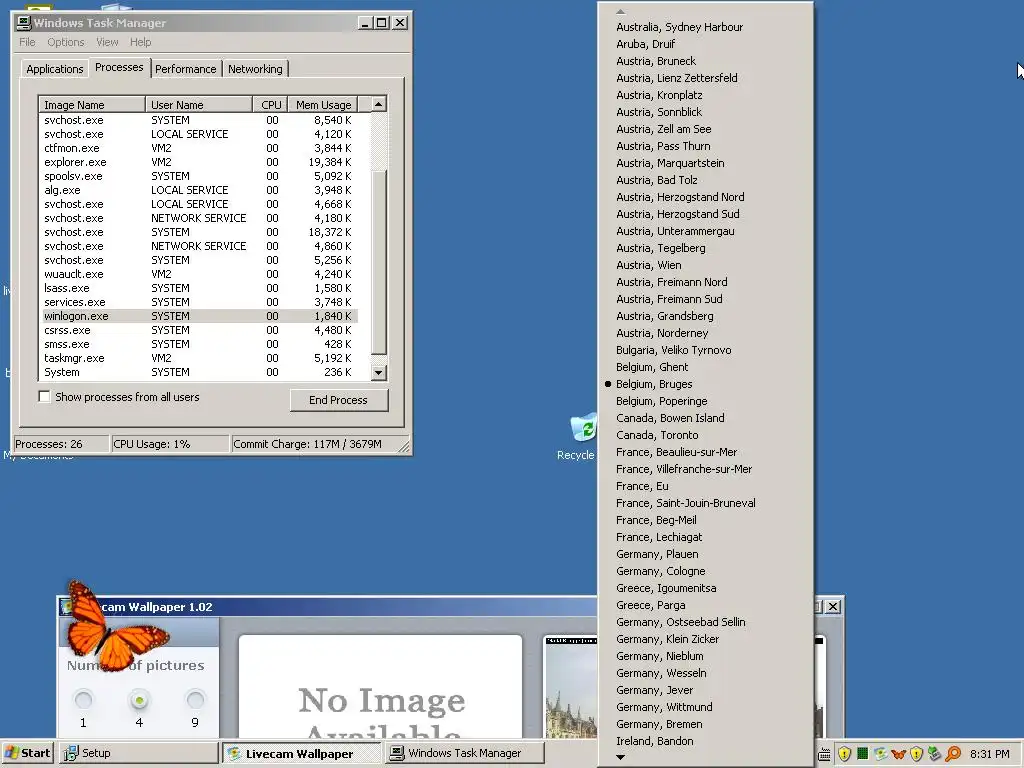Select explorer.exe in the process list
The image size is (1024, 768).
click(198, 162)
